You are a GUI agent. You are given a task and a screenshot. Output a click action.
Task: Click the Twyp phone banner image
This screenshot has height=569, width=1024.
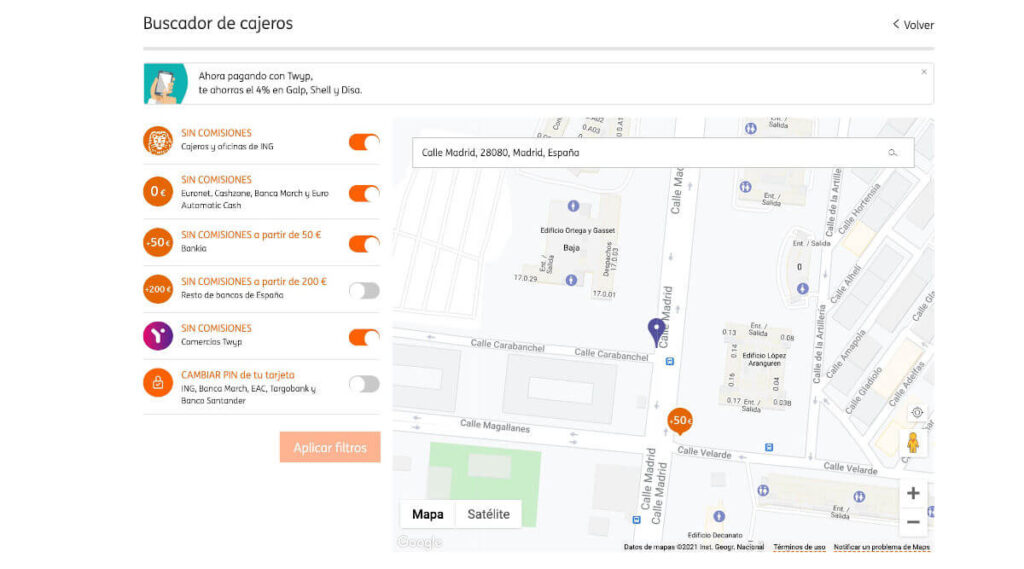point(166,84)
